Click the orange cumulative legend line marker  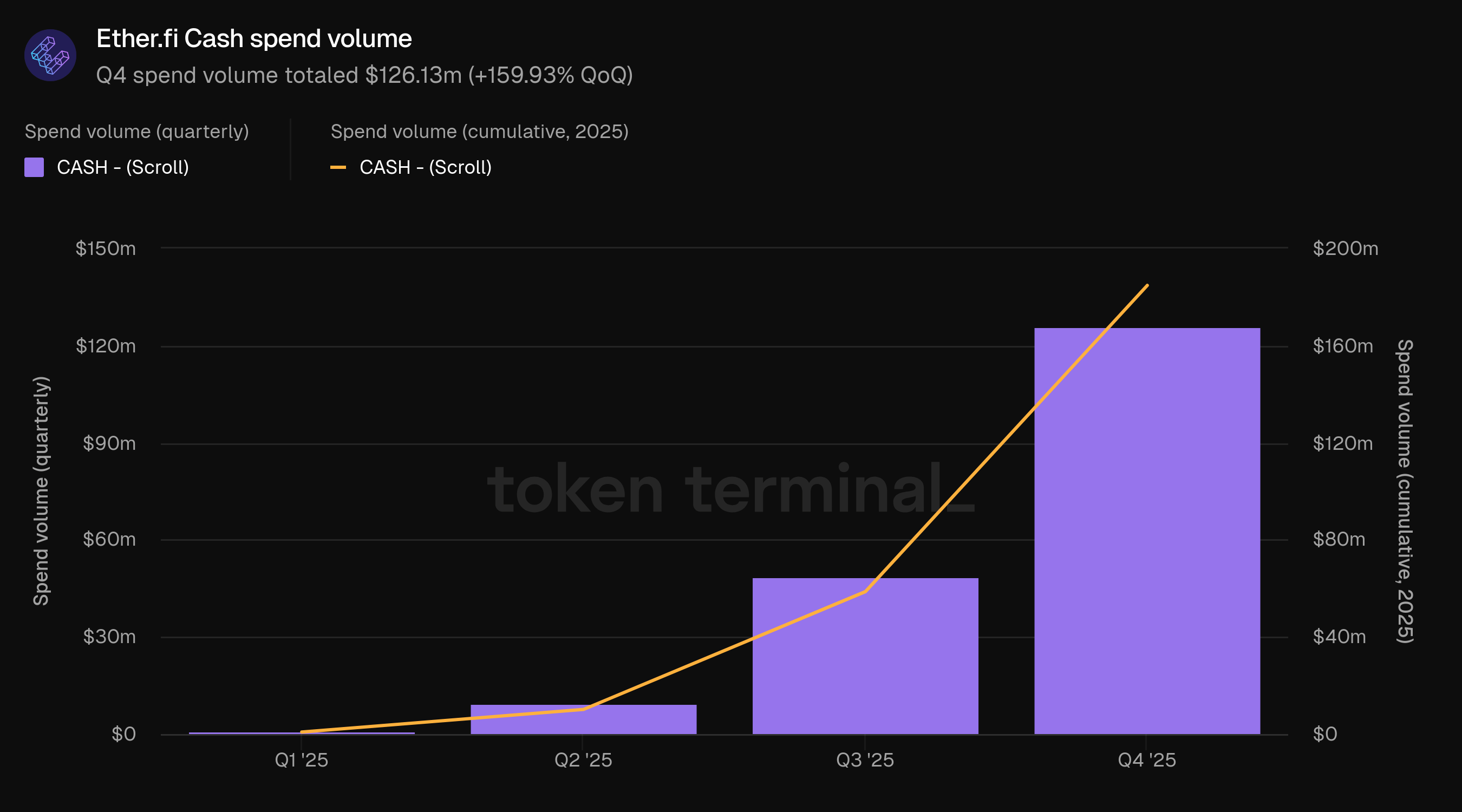(x=338, y=167)
